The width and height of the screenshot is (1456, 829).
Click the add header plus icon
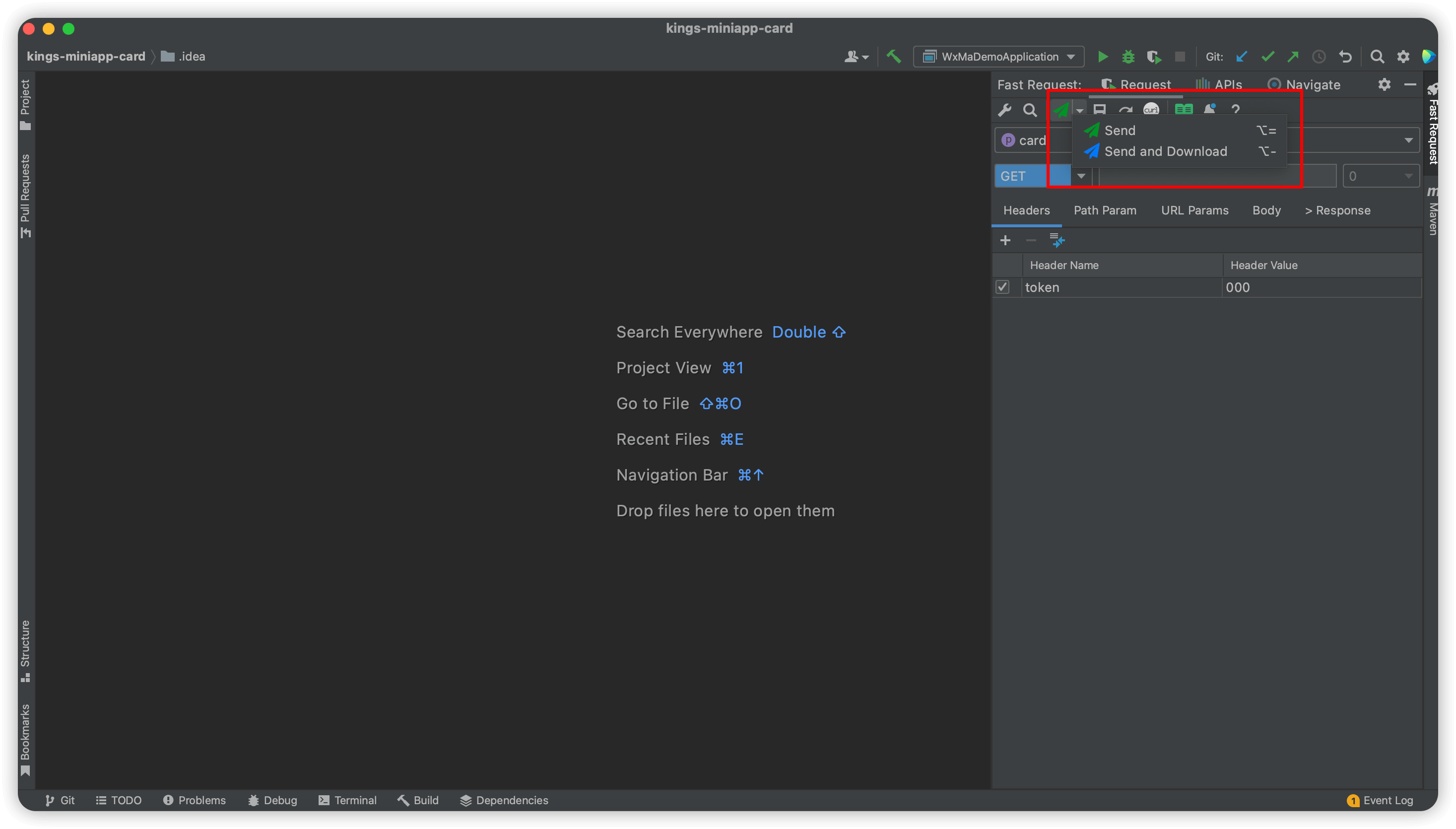1005,240
